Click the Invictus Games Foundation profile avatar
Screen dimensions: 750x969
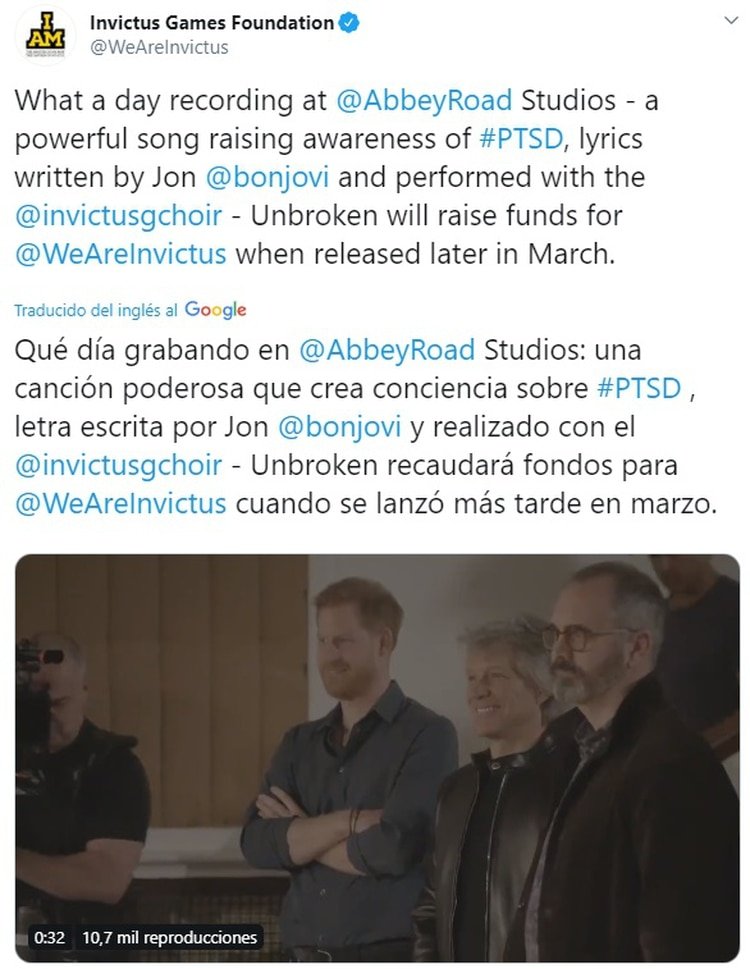[45, 35]
